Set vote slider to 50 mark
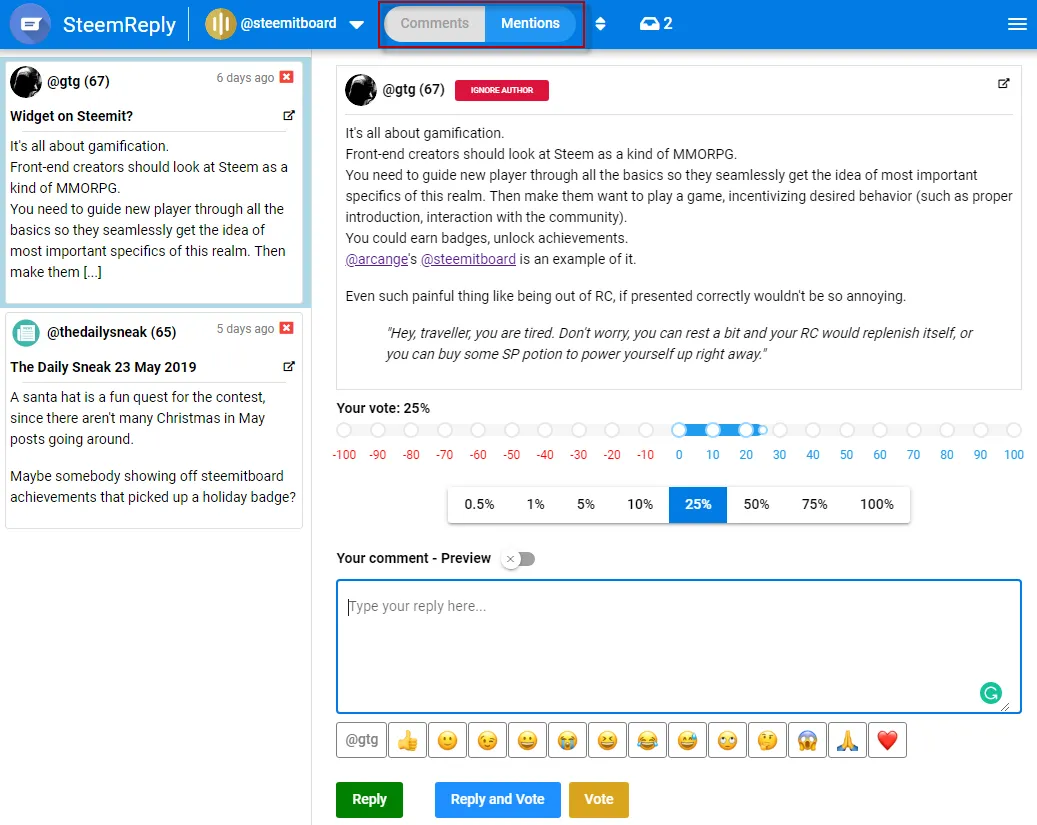 tap(847, 430)
